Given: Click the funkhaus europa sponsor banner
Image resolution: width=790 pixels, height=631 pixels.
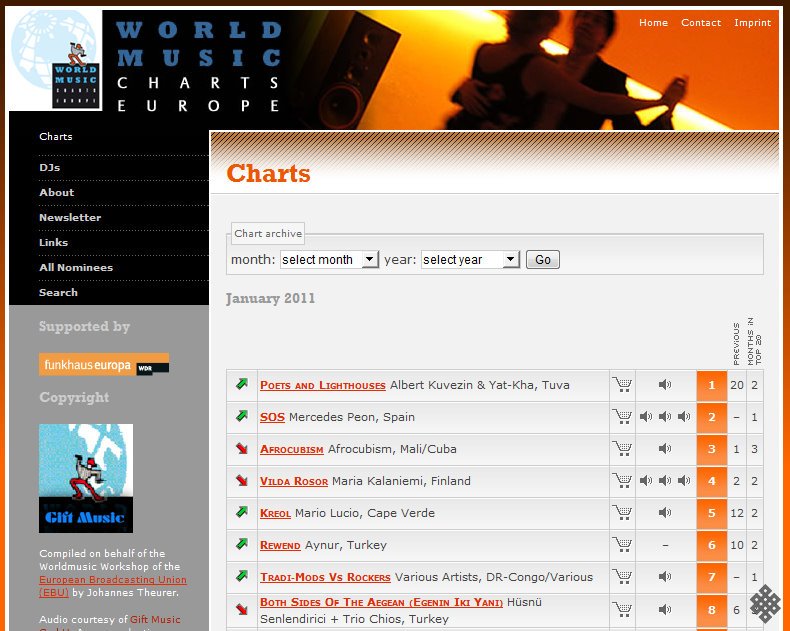Looking at the screenshot, I should (104, 364).
